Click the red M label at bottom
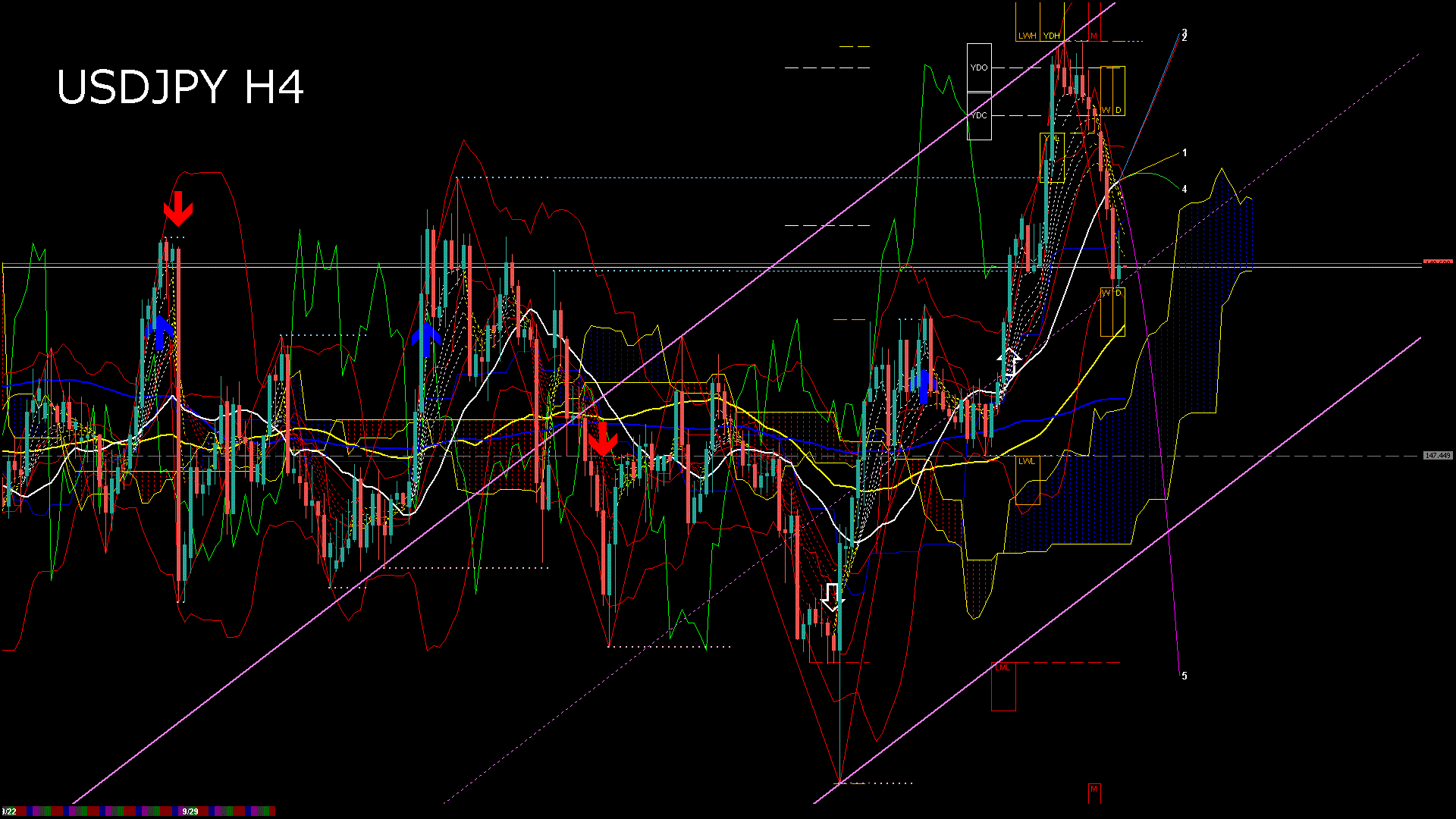Screen dimensions: 1456x819 1094,789
